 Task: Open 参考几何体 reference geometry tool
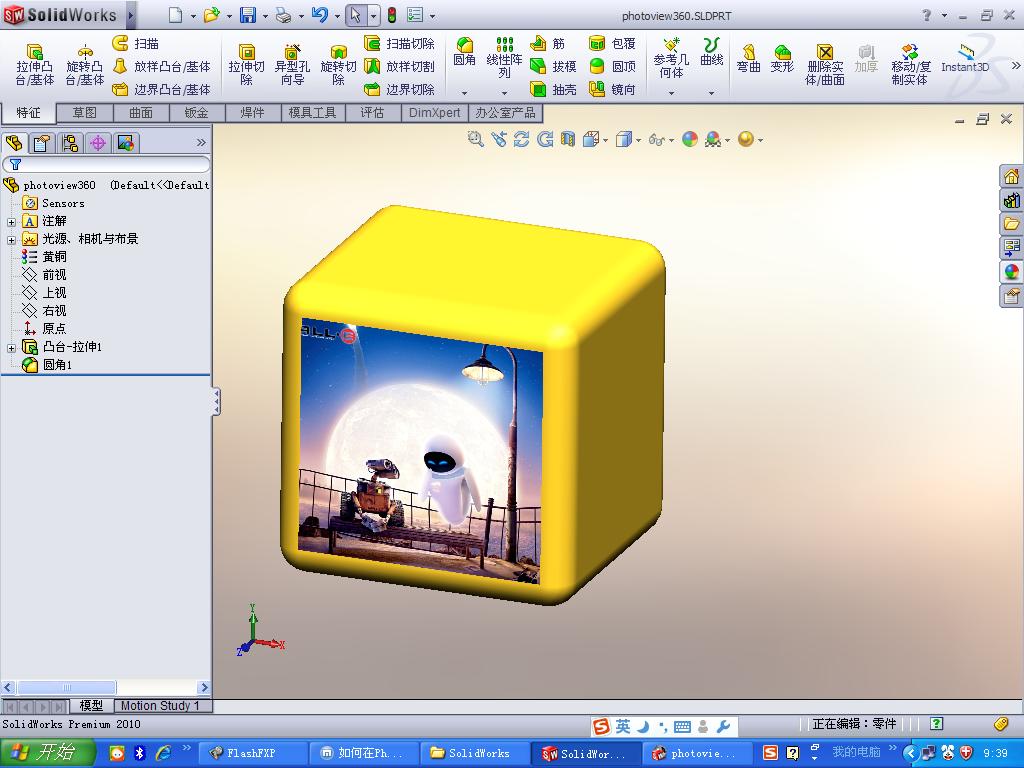[x=671, y=58]
